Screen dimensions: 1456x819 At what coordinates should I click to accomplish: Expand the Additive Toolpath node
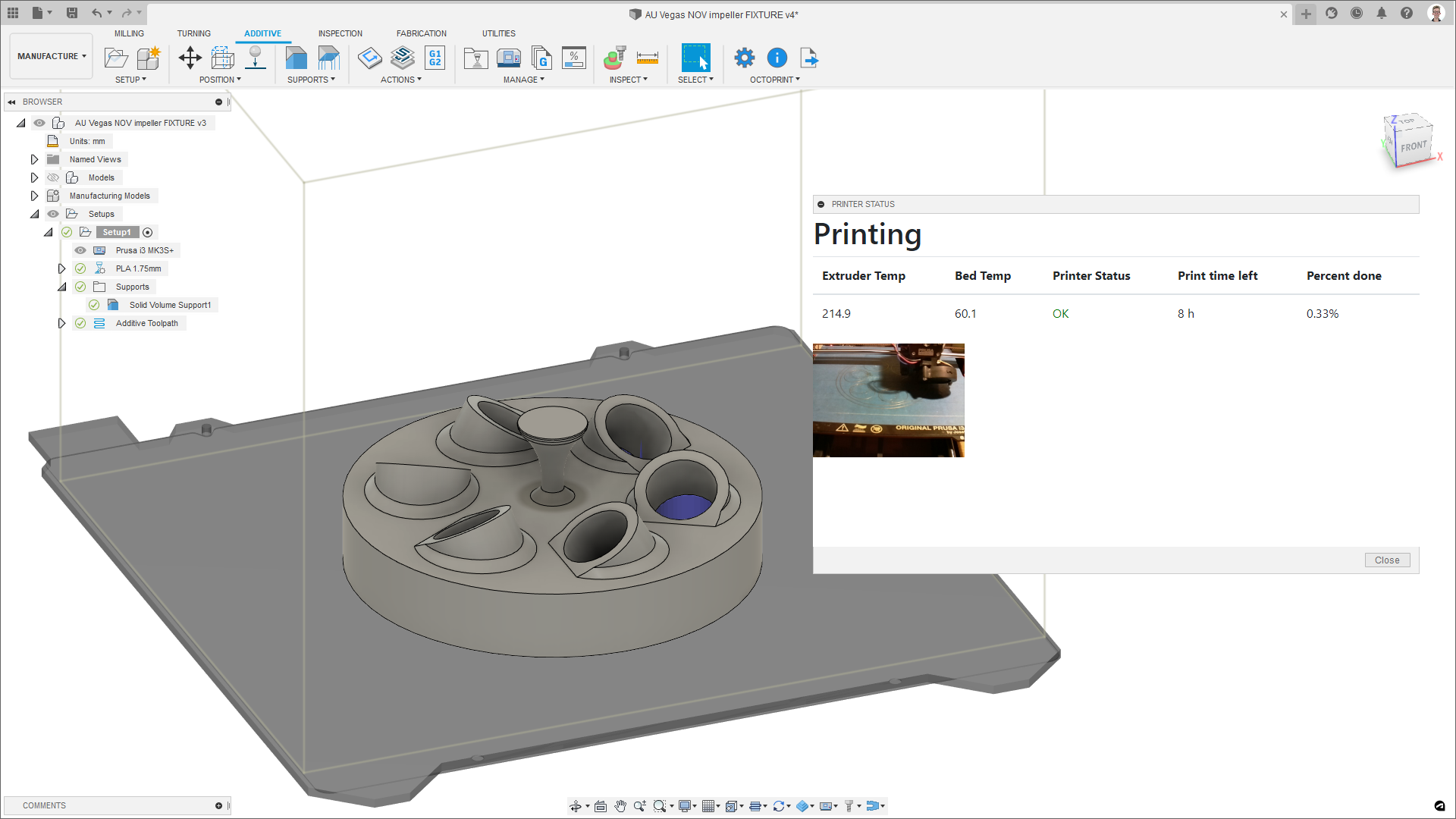click(61, 323)
